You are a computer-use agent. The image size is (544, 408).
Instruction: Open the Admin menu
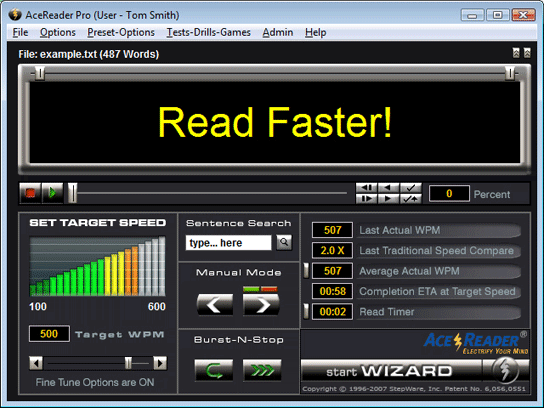coord(278,32)
